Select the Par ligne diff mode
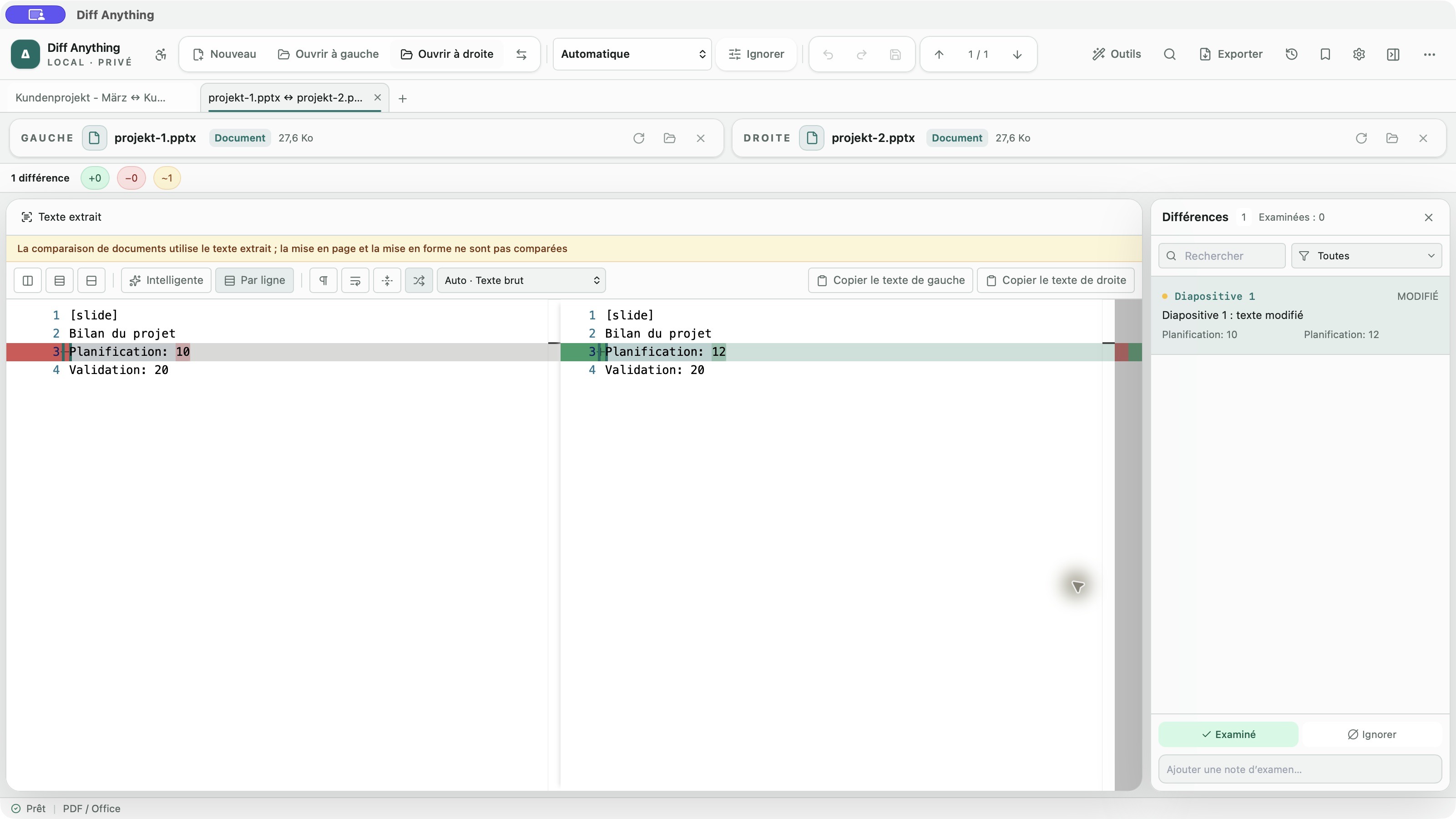The height and width of the screenshot is (819, 1456). (254, 280)
